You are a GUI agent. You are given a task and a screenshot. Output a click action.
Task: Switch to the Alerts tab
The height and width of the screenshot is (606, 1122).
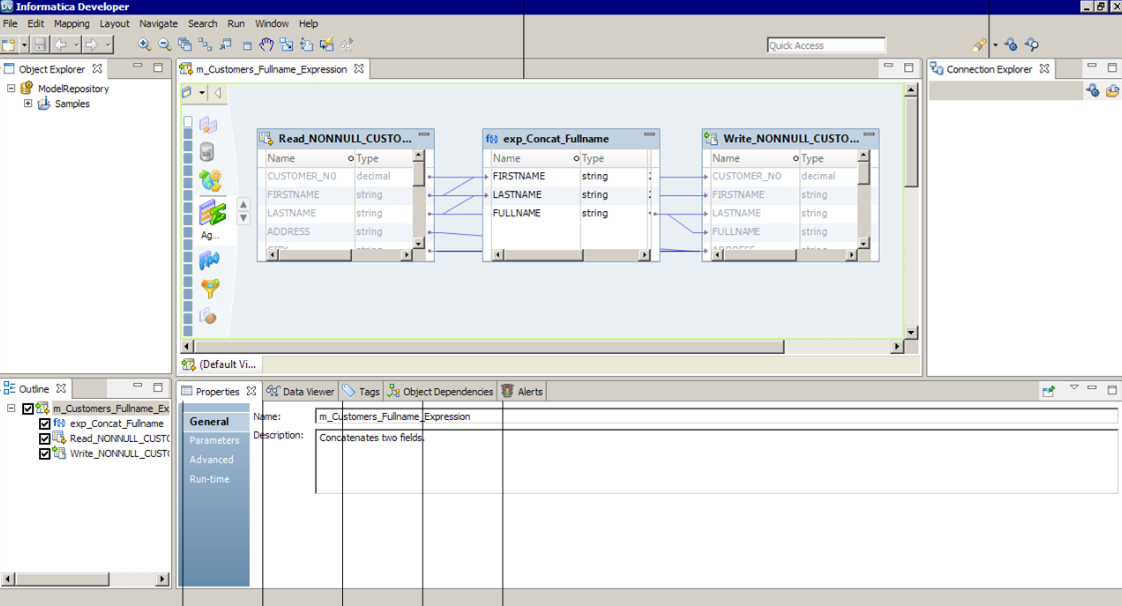coord(522,391)
